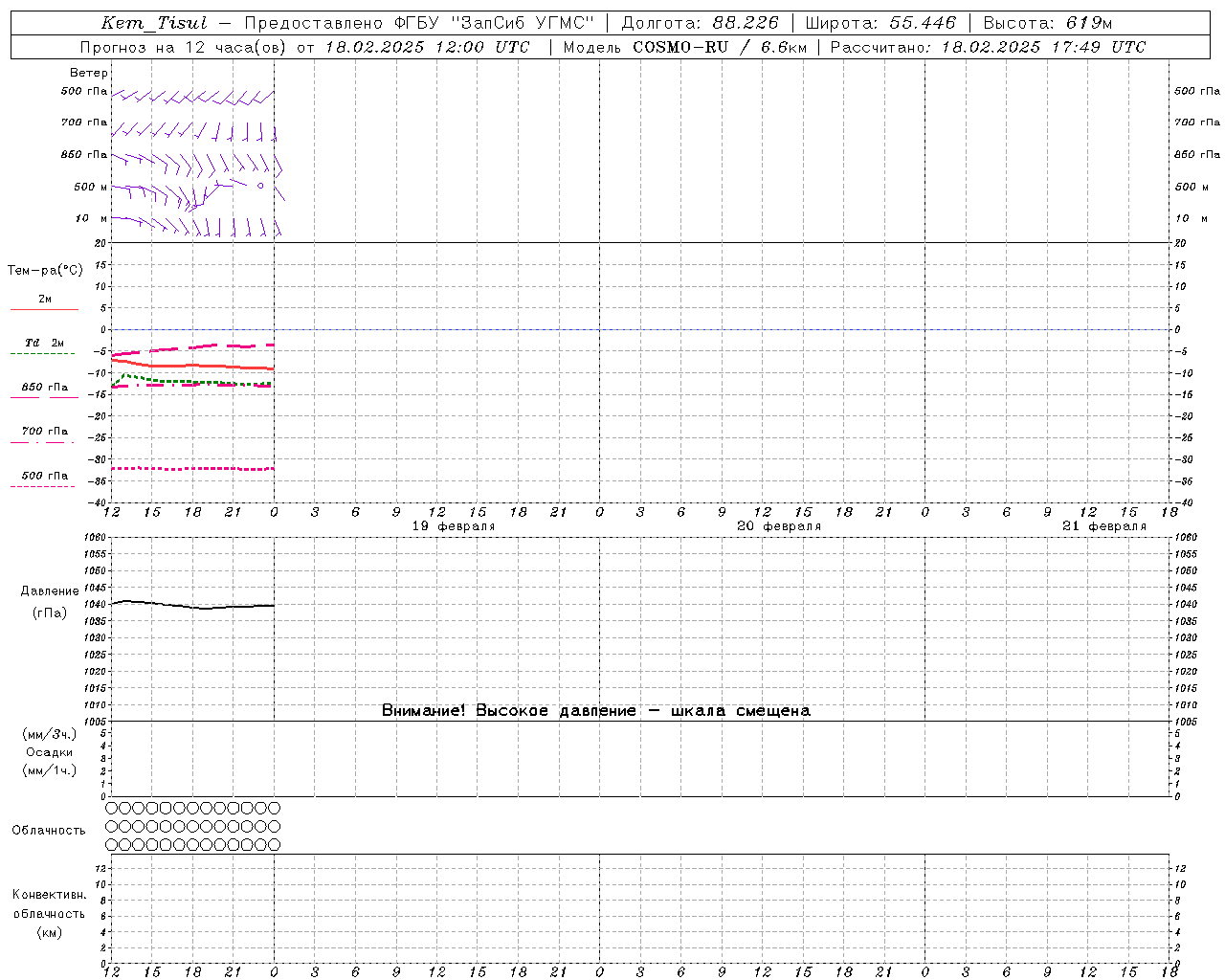Click the calm wind circle on the 500 м row

click(x=260, y=186)
